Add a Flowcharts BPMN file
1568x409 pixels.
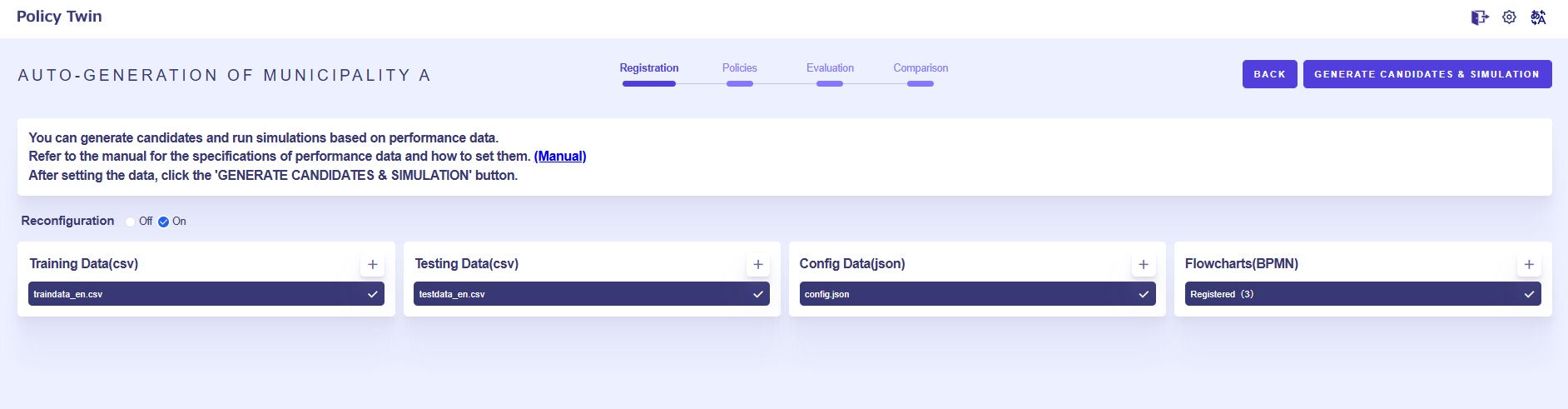1528,264
